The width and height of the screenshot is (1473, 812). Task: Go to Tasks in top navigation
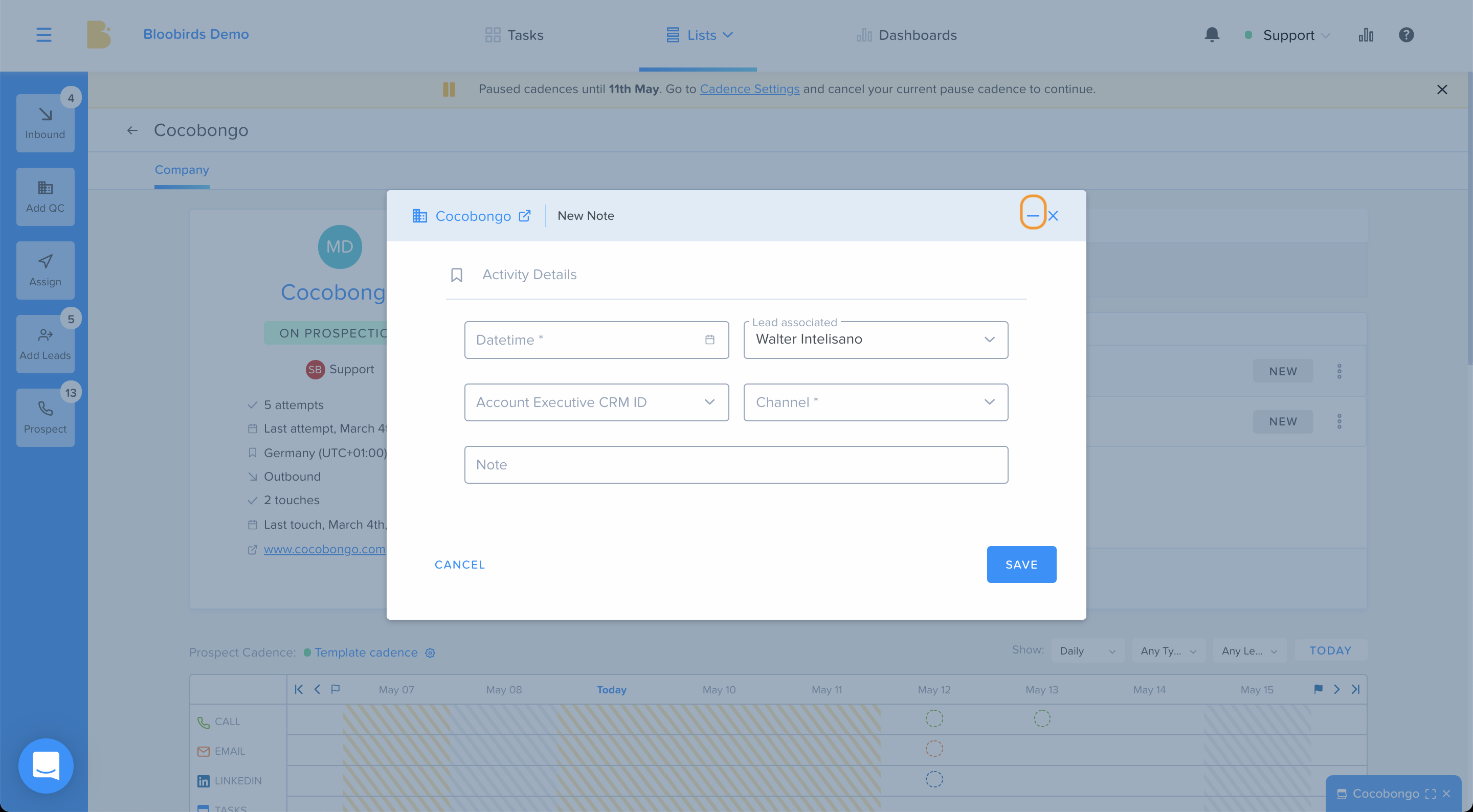pos(514,35)
